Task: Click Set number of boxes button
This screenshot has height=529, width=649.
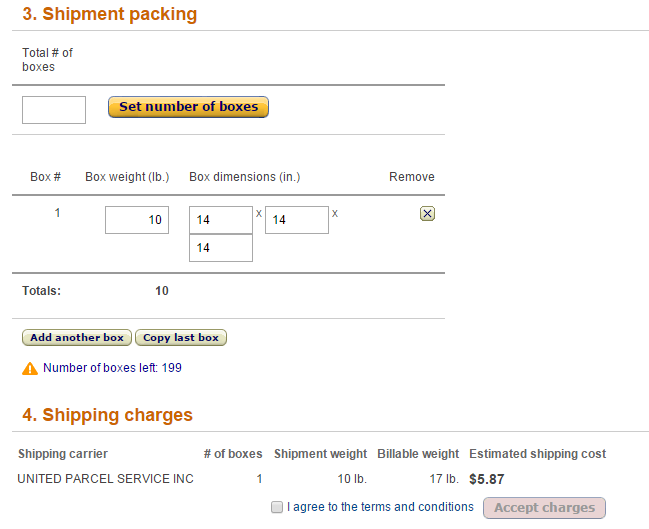Action: coord(188,107)
